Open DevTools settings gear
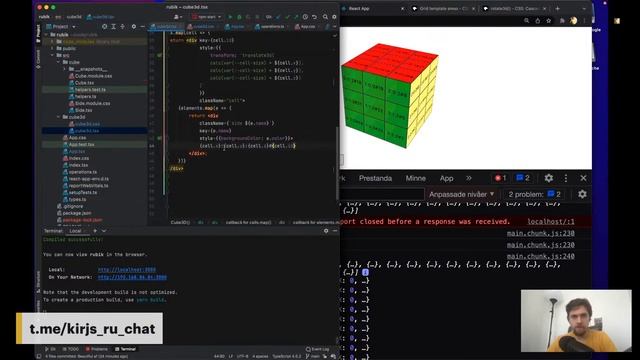640x360 pixels. pyautogui.click(x=549, y=178)
